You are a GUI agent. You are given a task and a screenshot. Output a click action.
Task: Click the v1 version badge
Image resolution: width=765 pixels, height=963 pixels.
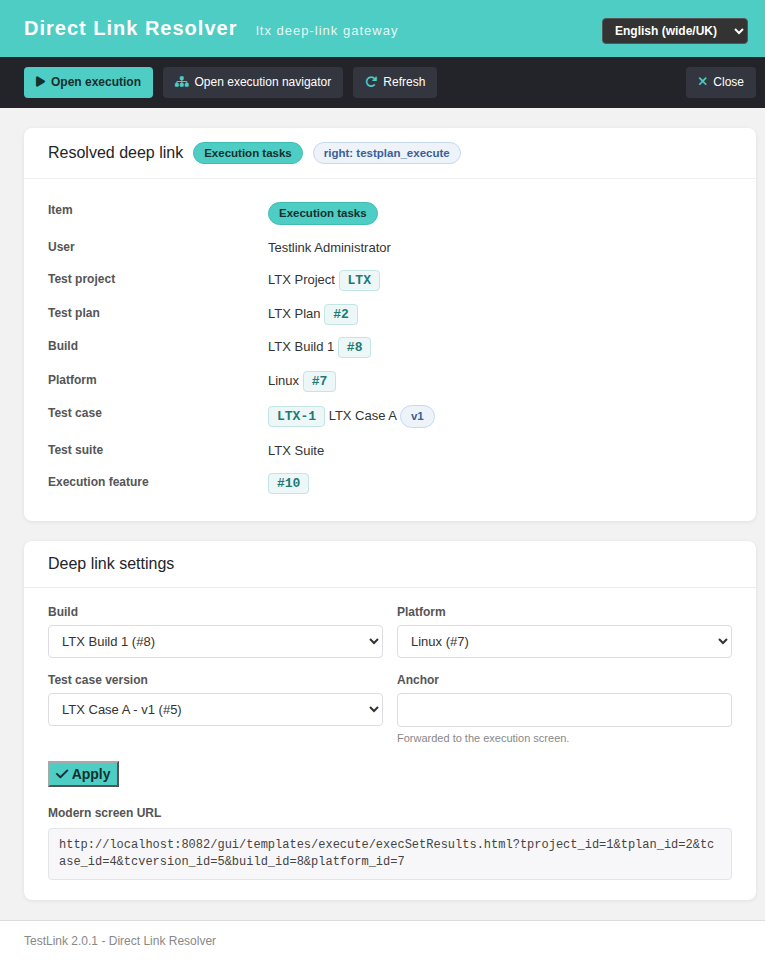(x=417, y=416)
